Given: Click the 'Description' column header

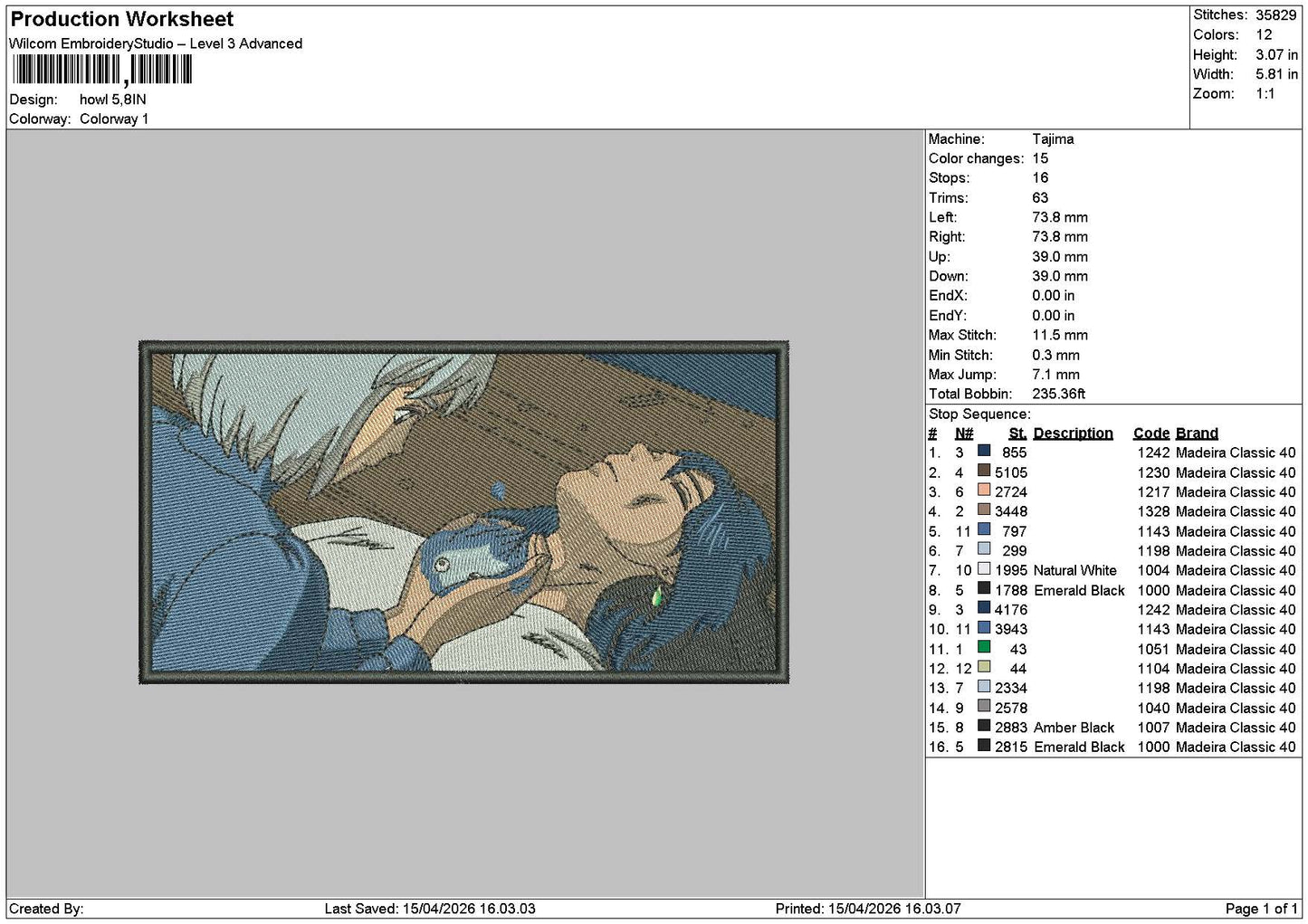Looking at the screenshot, I should coord(1073,433).
